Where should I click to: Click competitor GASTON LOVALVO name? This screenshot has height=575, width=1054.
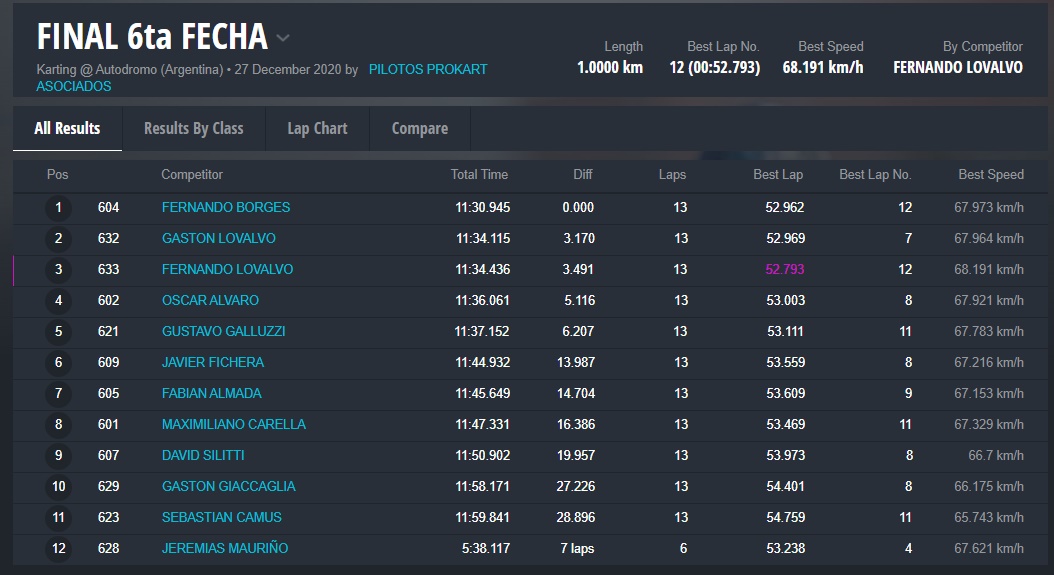(x=218, y=239)
